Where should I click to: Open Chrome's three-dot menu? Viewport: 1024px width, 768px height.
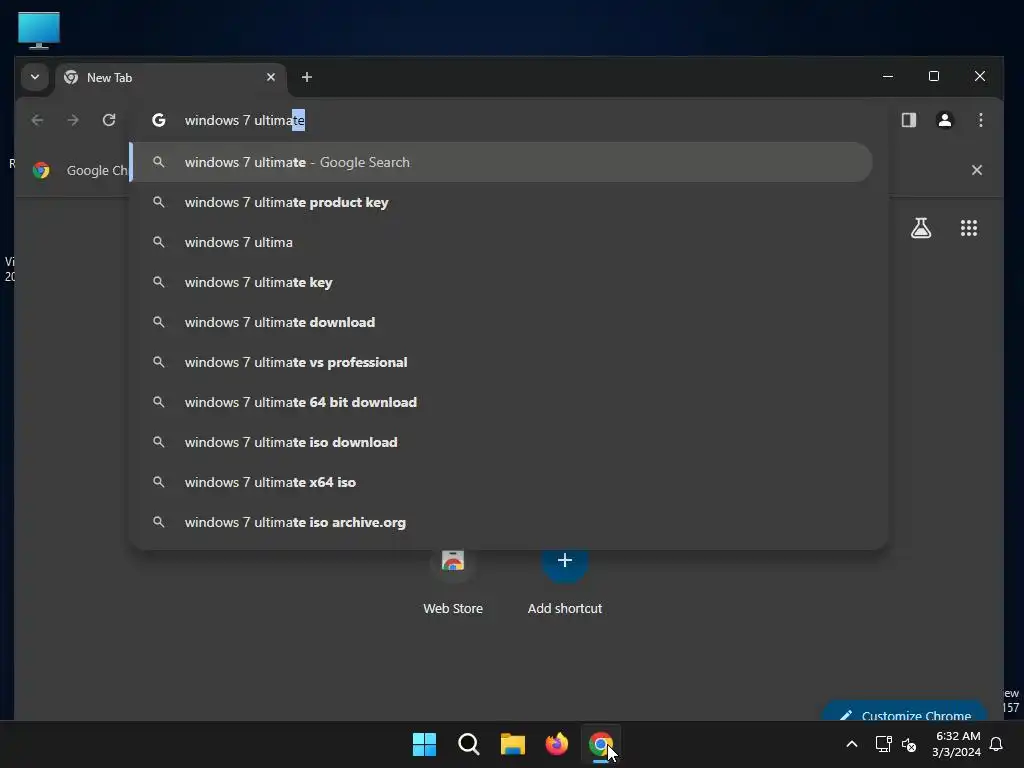click(x=980, y=120)
